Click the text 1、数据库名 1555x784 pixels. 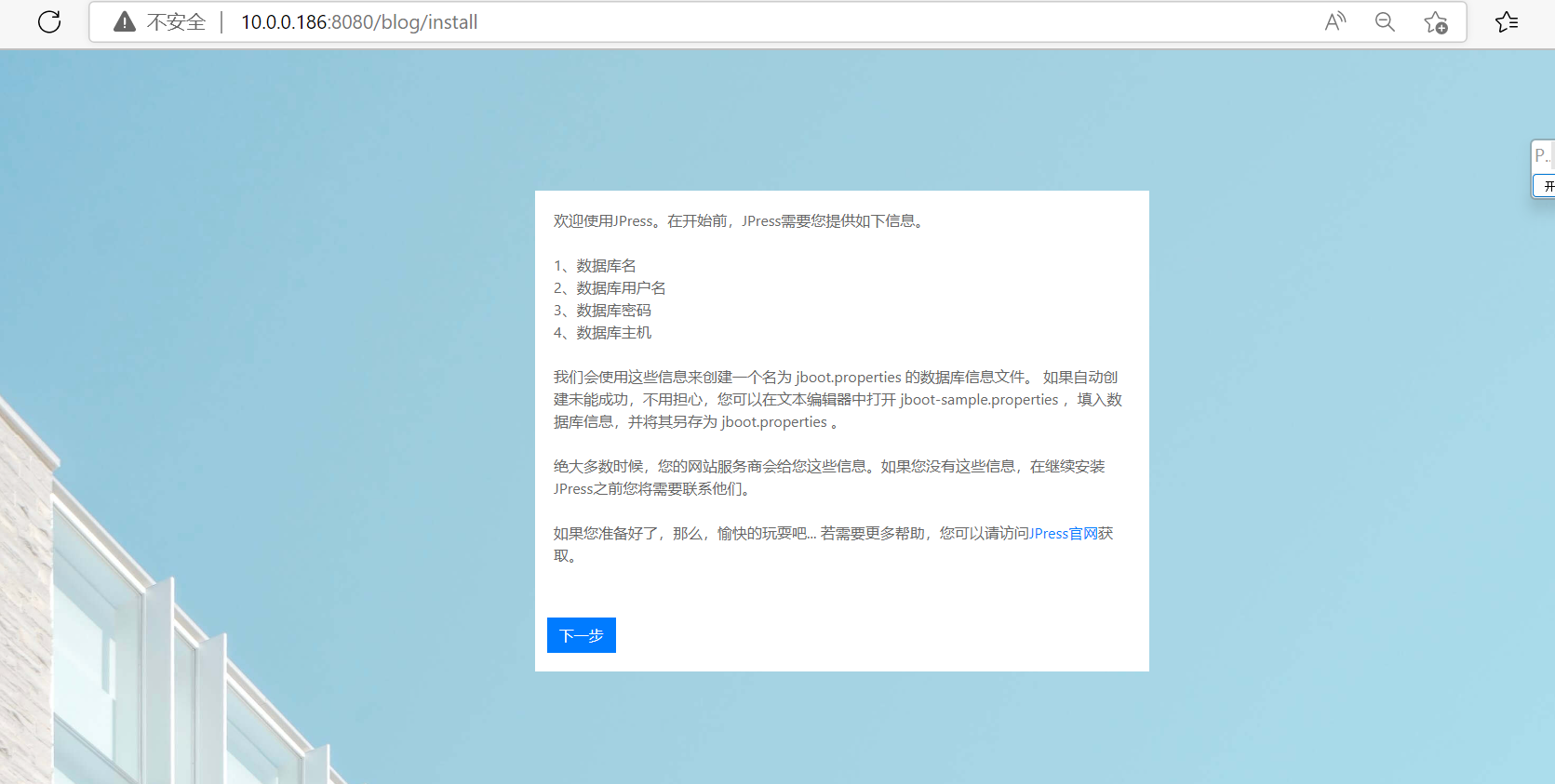(x=595, y=266)
